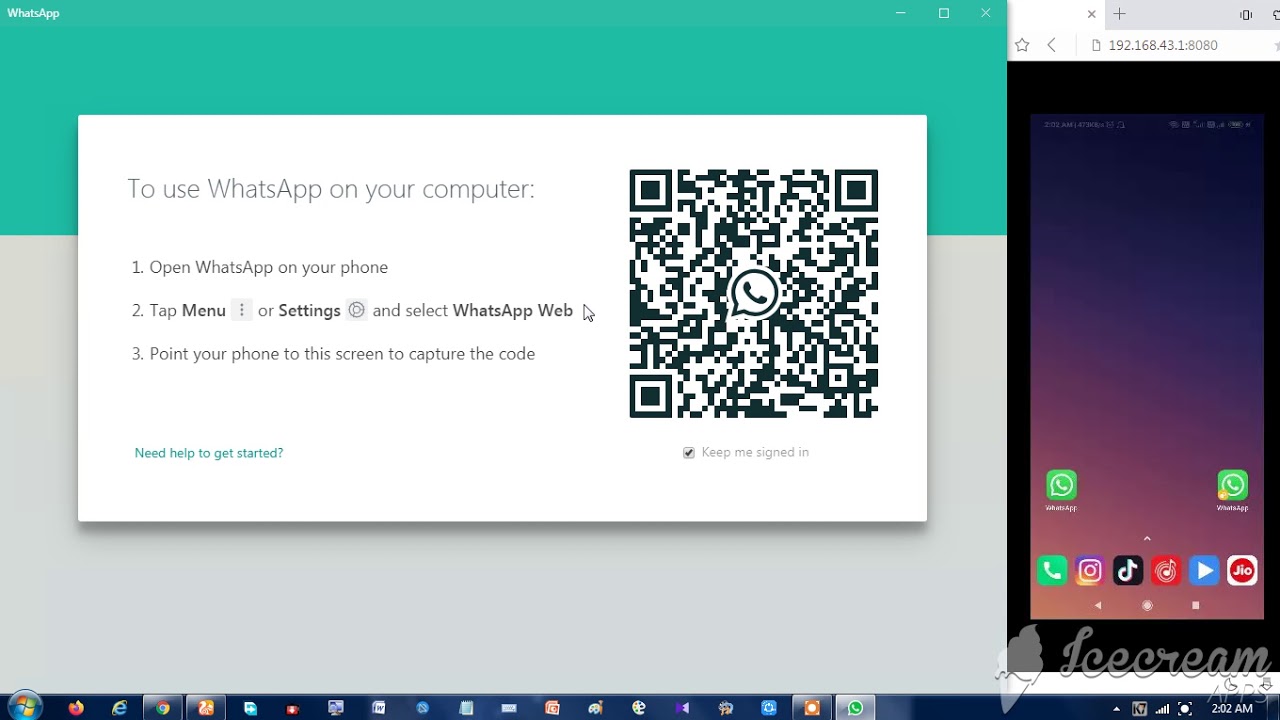This screenshot has height=720, width=1280.
Task: Open the blue Play app in phone dock
Action: pos(1204,570)
